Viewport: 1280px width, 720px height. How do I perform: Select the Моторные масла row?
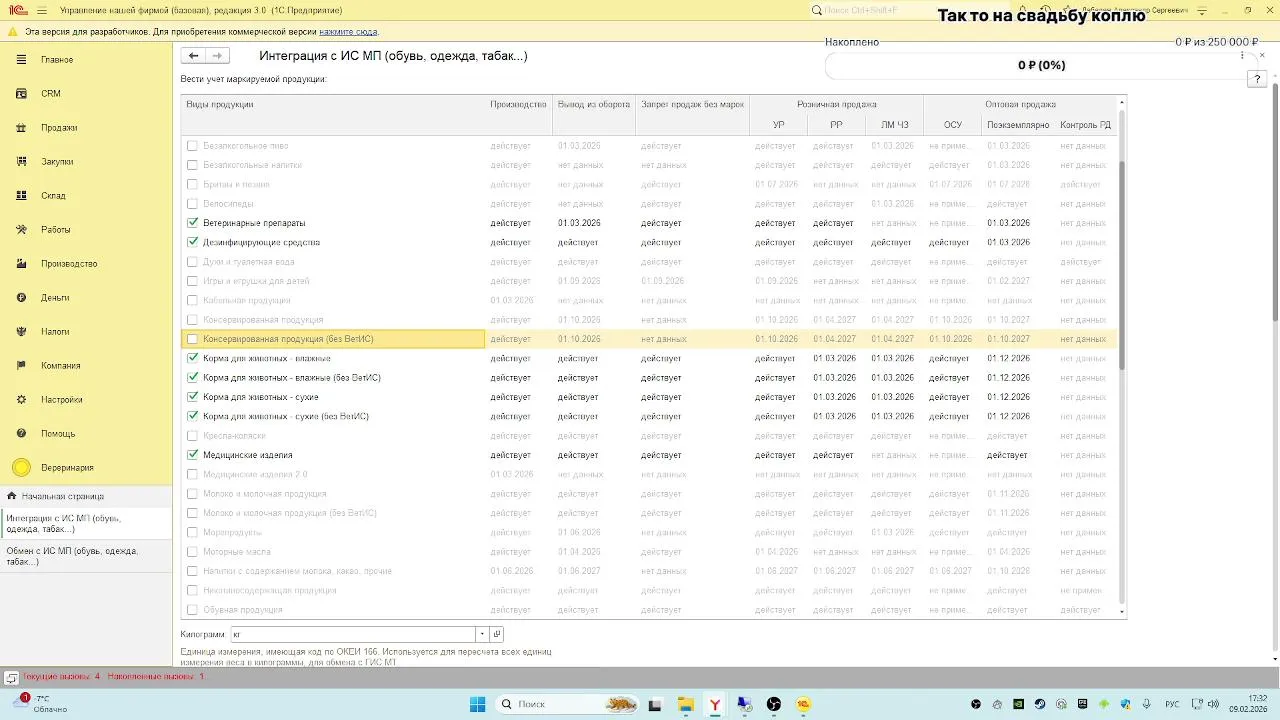coord(649,552)
